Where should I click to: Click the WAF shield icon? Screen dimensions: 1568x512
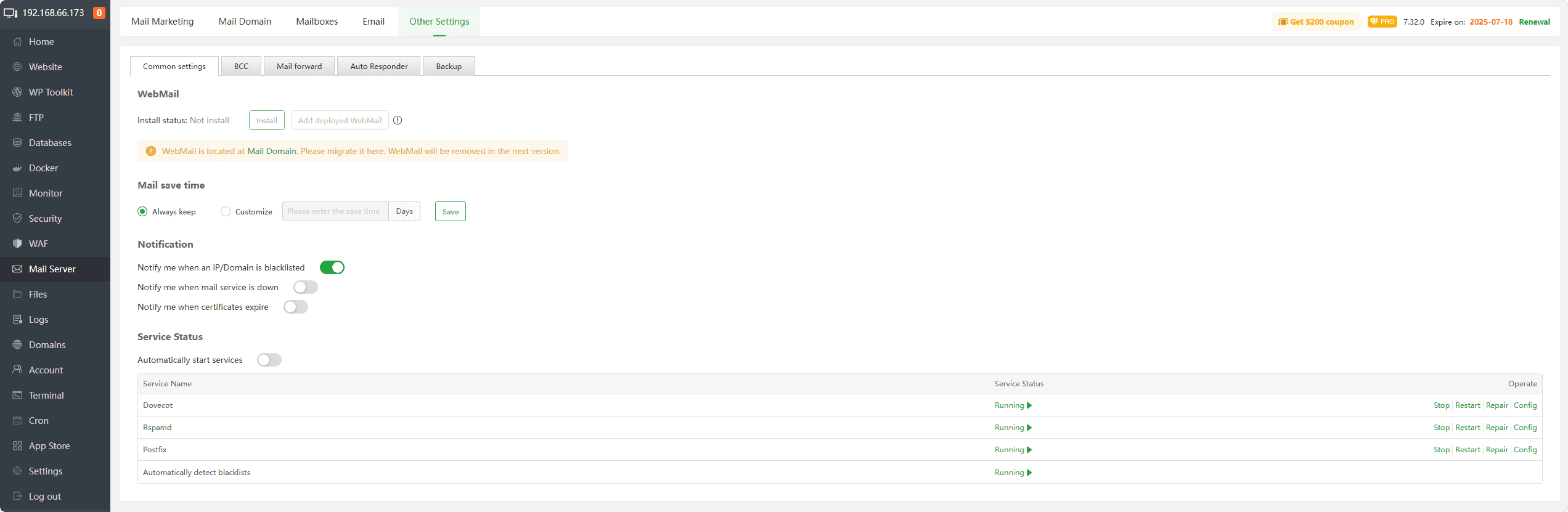click(x=17, y=244)
